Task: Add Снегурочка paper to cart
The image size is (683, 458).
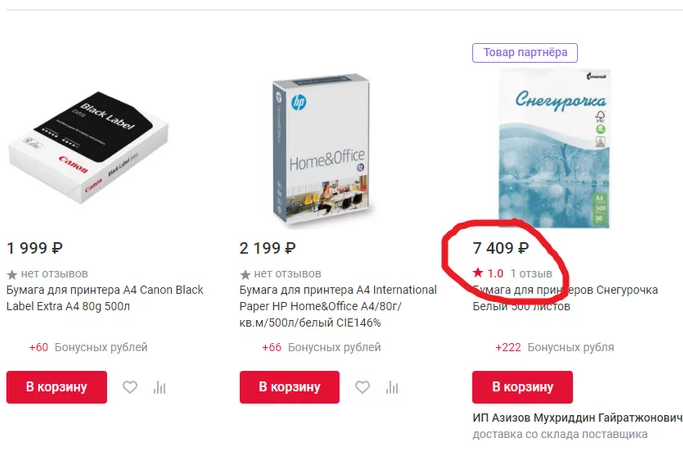Action: tap(522, 387)
